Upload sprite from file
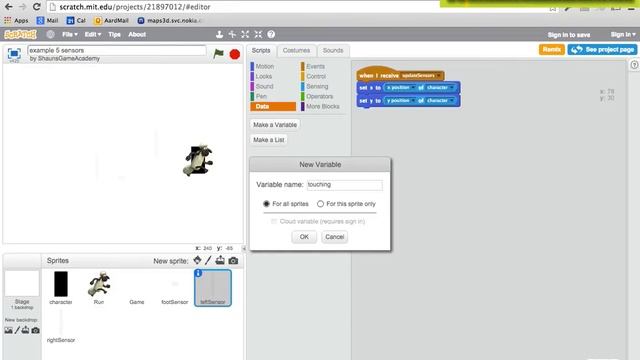Image resolution: width=640 pixels, height=360 pixels. (220, 260)
